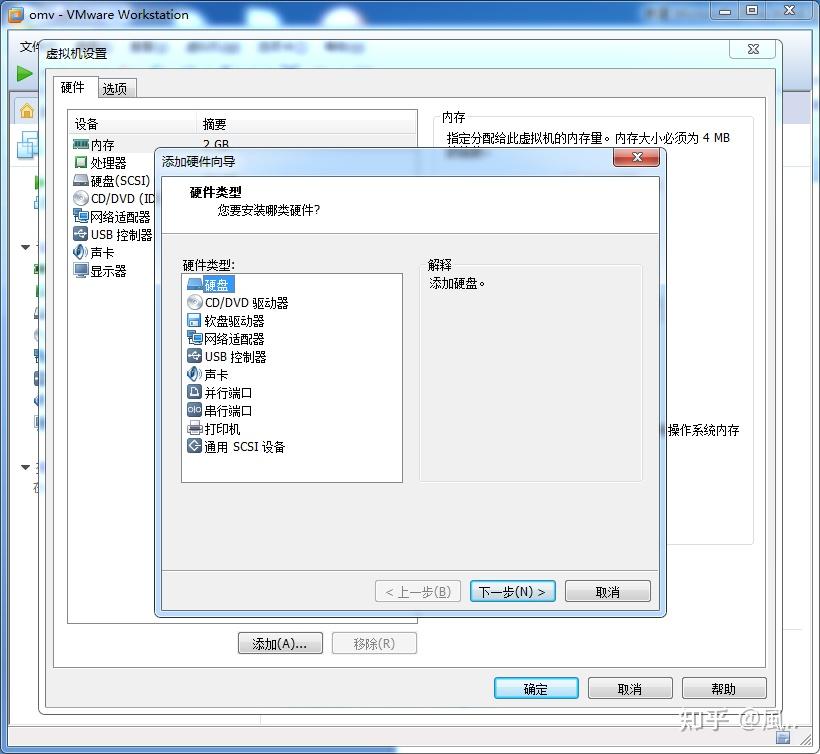The image size is (820, 754).
Task: Confirm settings with the 确定 button
Action: pyautogui.click(x=536, y=688)
